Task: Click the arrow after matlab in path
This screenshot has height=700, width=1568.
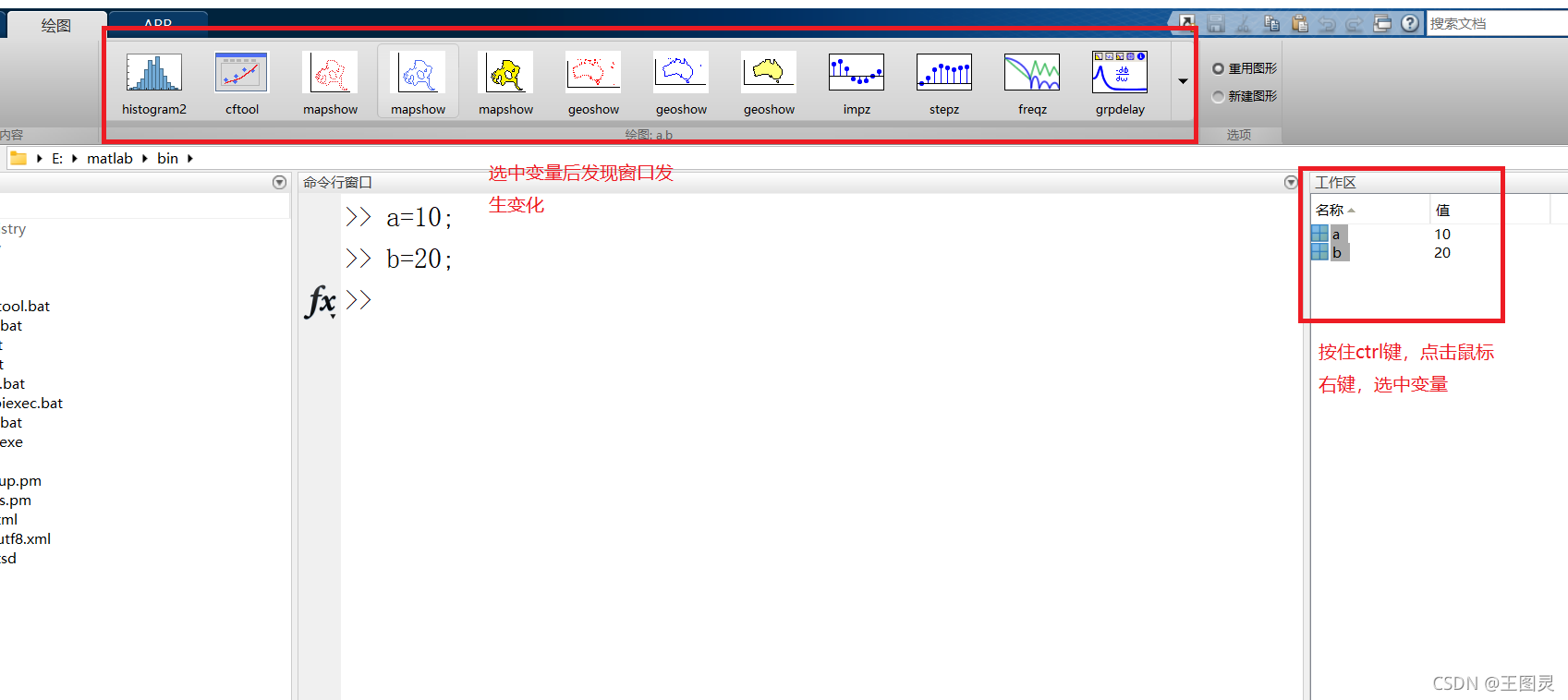Action: [145, 159]
